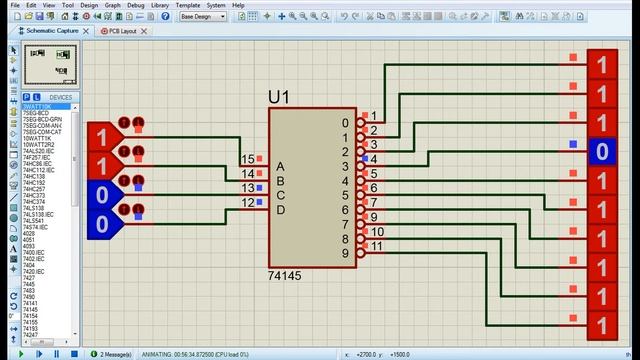Select the 2D Text 'A' tool
The height and width of the screenshot is (360, 640).
pyautogui.click(x=13, y=249)
